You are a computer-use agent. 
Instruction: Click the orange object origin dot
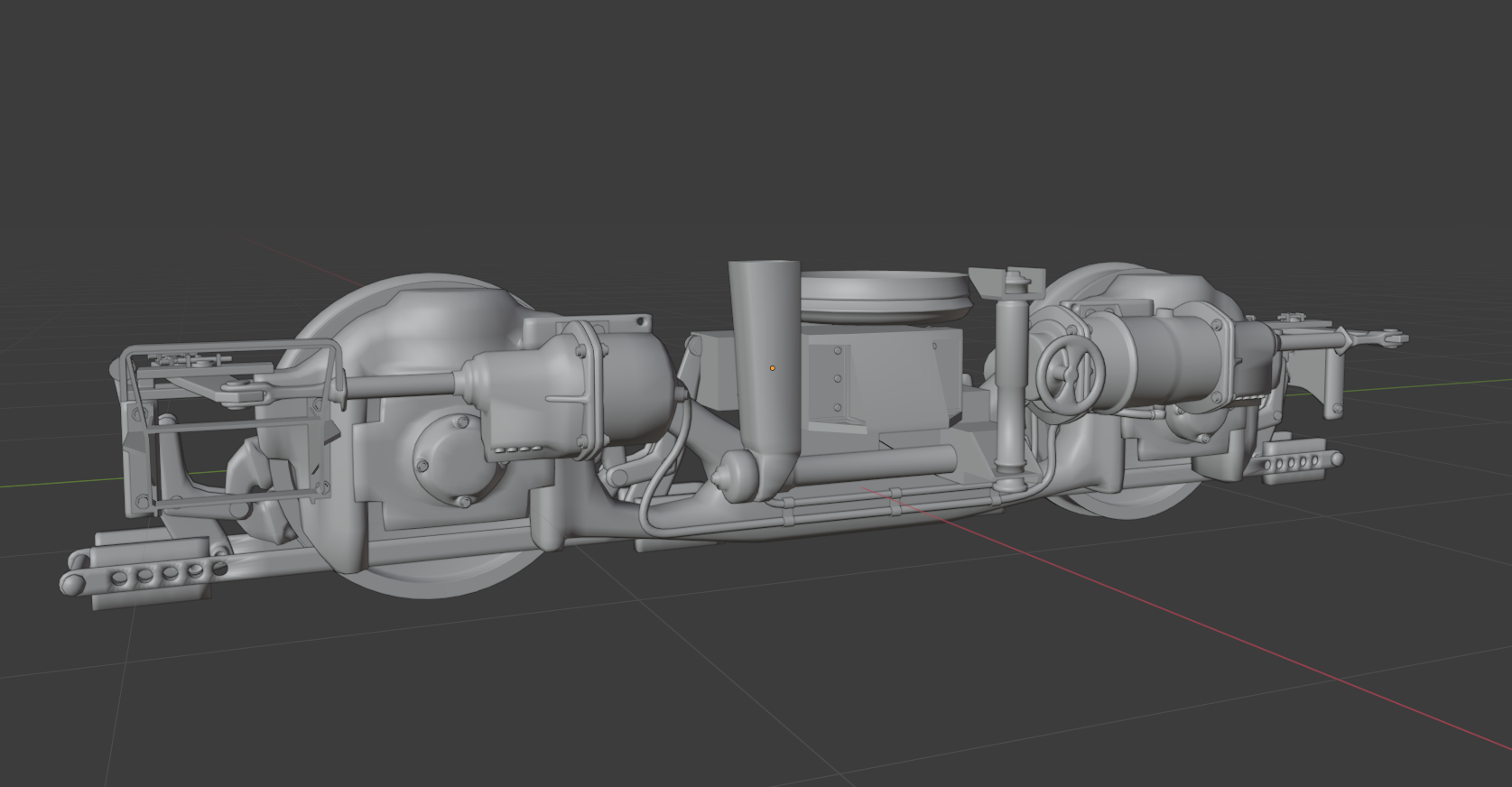pyautogui.click(x=773, y=368)
